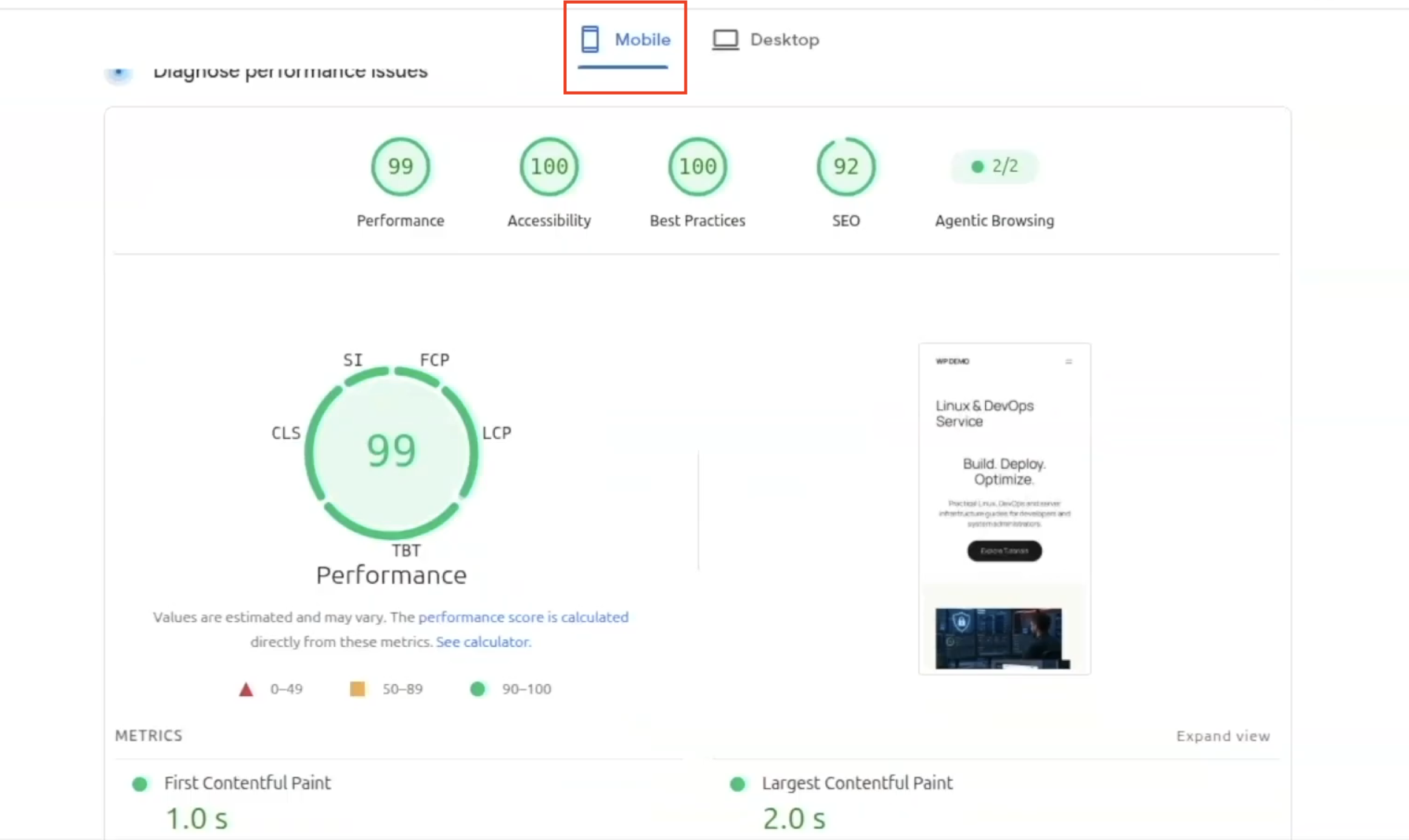Click the green dot beside First Contentful Paint
This screenshot has height=840, width=1409.
pos(140,784)
